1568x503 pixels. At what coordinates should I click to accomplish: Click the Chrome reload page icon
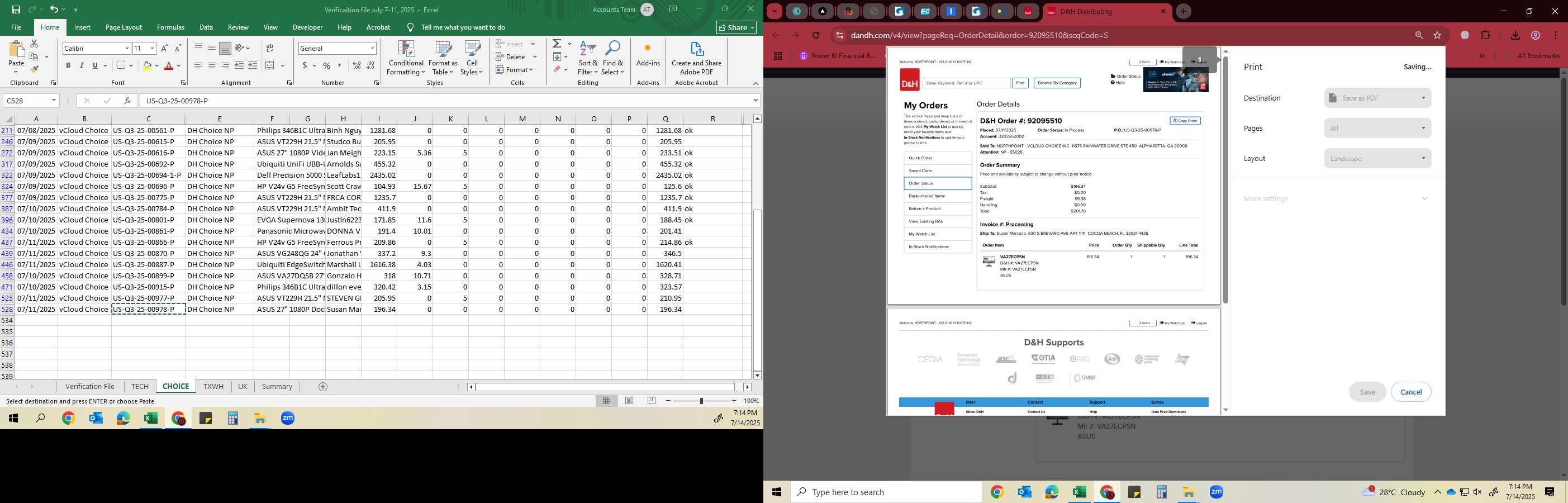816,35
